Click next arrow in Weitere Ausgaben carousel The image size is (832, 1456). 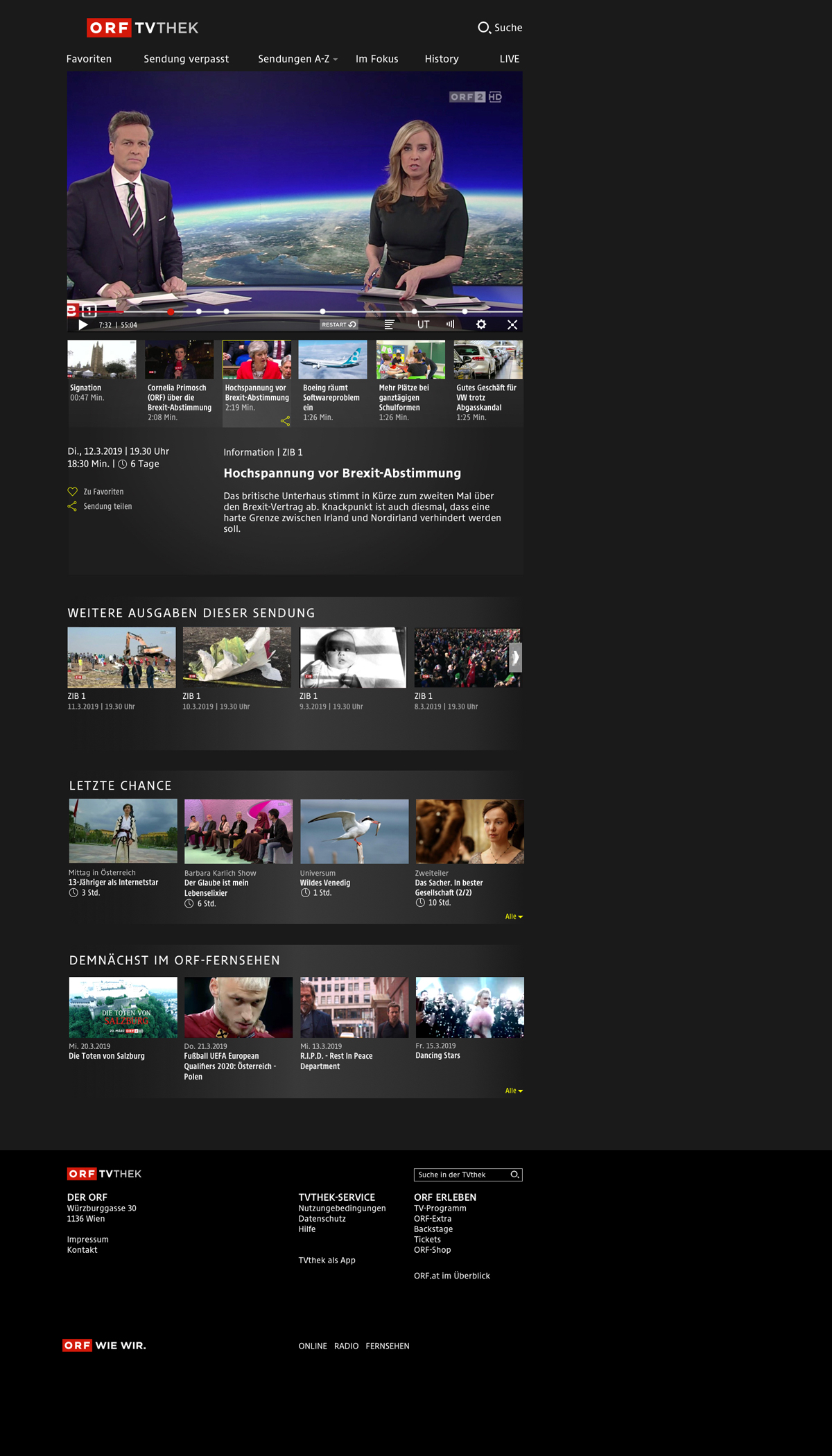point(515,657)
